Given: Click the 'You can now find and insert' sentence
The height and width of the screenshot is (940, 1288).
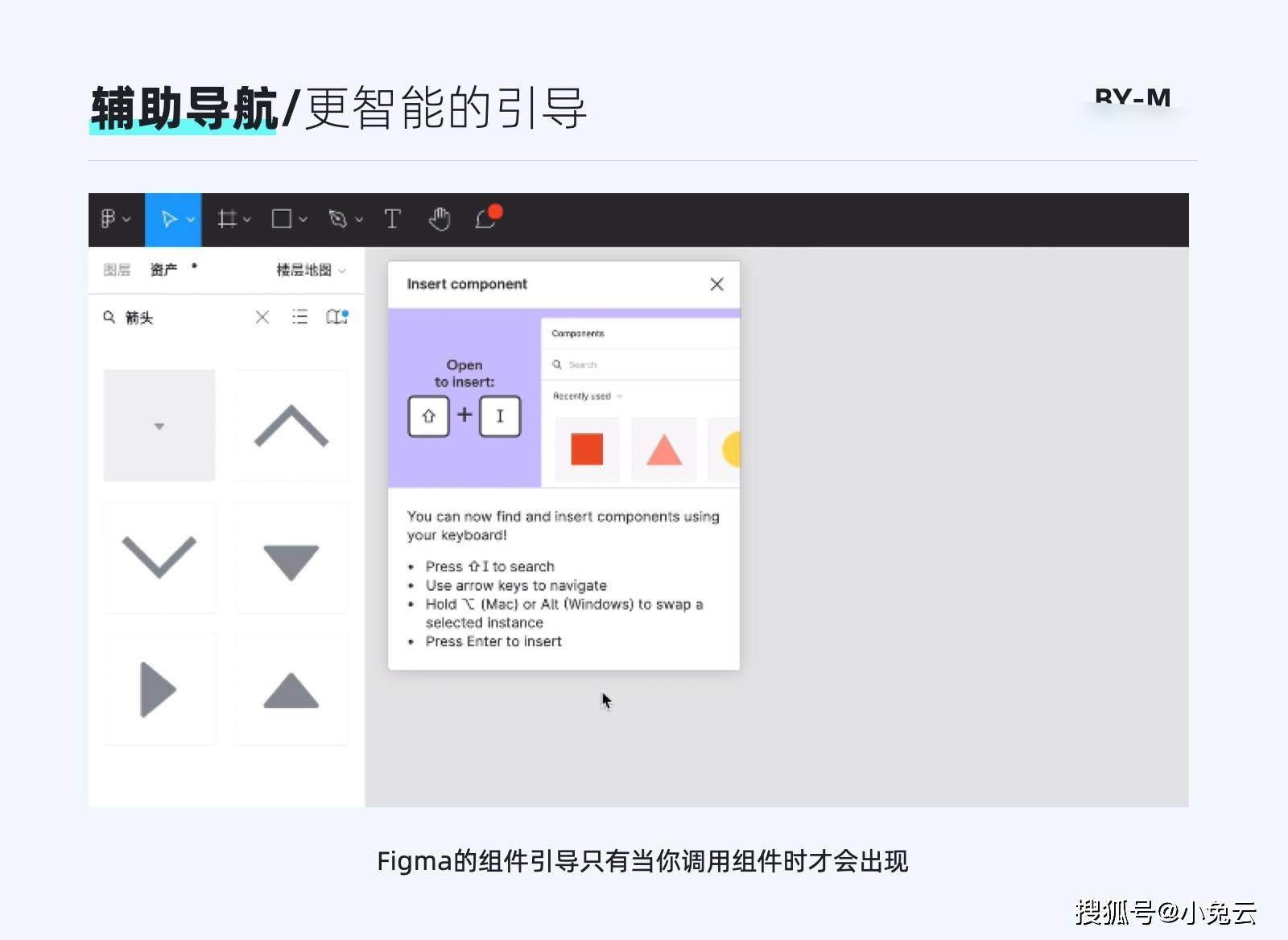Looking at the screenshot, I should [x=563, y=526].
